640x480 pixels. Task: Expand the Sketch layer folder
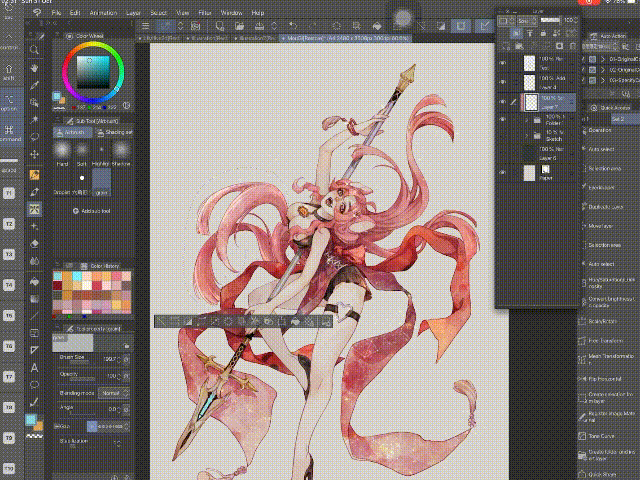[x=527, y=135]
